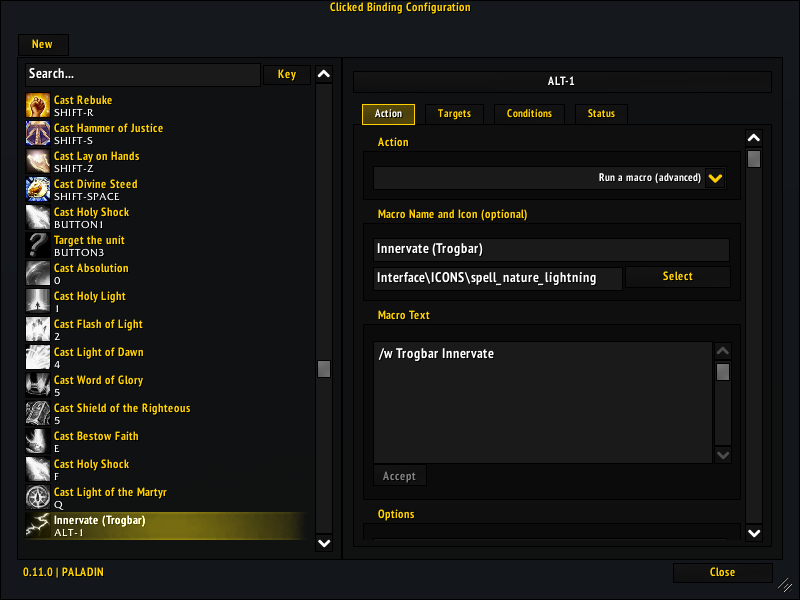
Task: Click the Light of the Martyr icon
Action: pos(38,498)
